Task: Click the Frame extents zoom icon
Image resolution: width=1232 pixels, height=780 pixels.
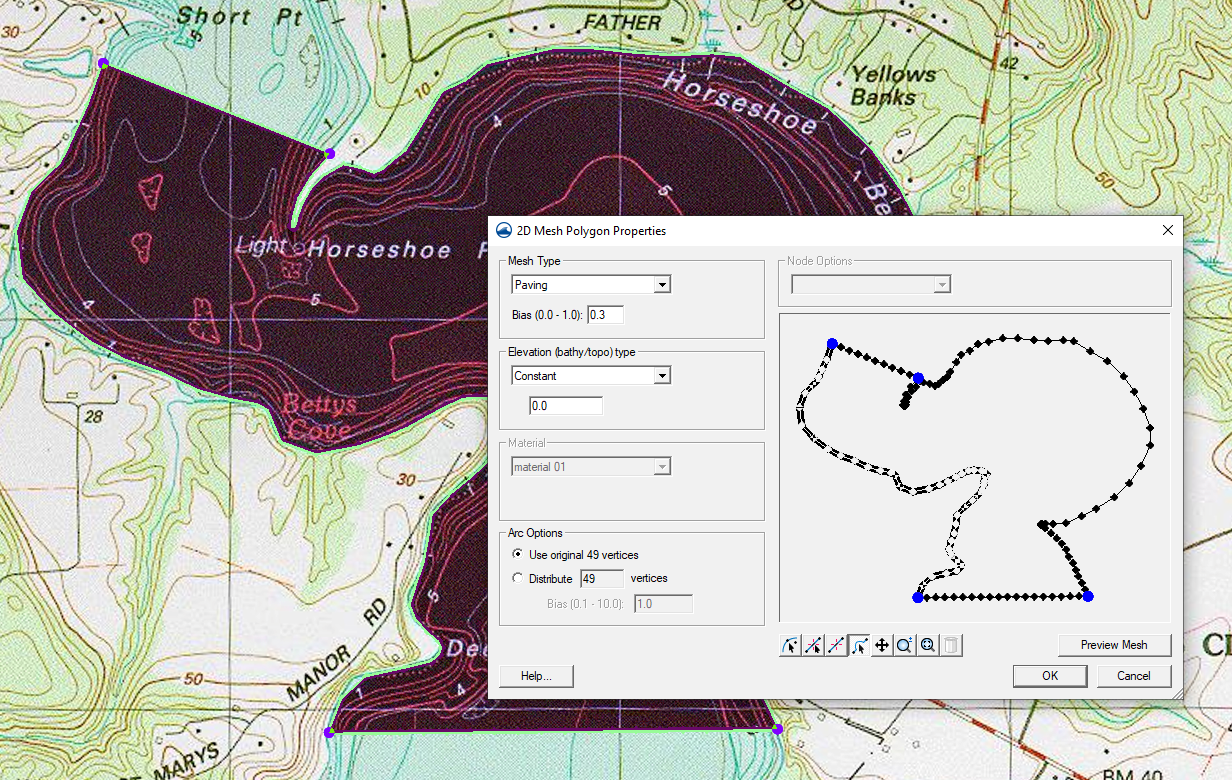Action: click(x=926, y=645)
